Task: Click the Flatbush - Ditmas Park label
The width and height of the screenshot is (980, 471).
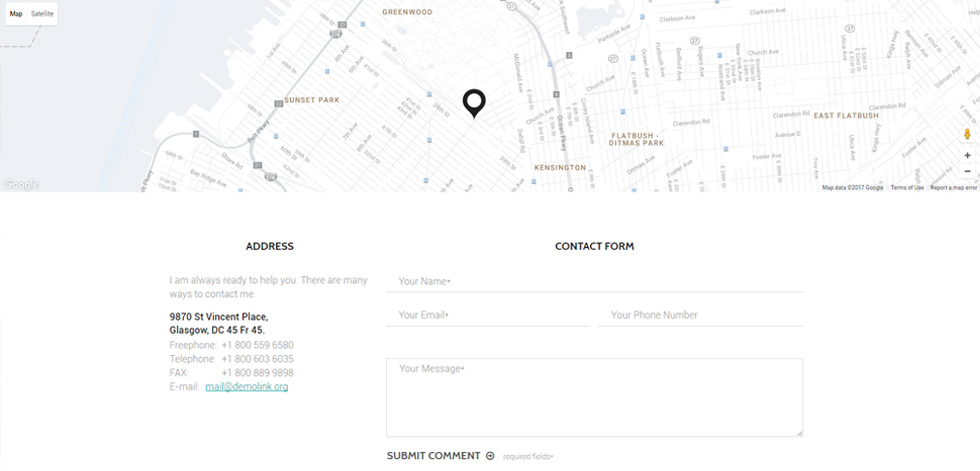Action: 636,139
